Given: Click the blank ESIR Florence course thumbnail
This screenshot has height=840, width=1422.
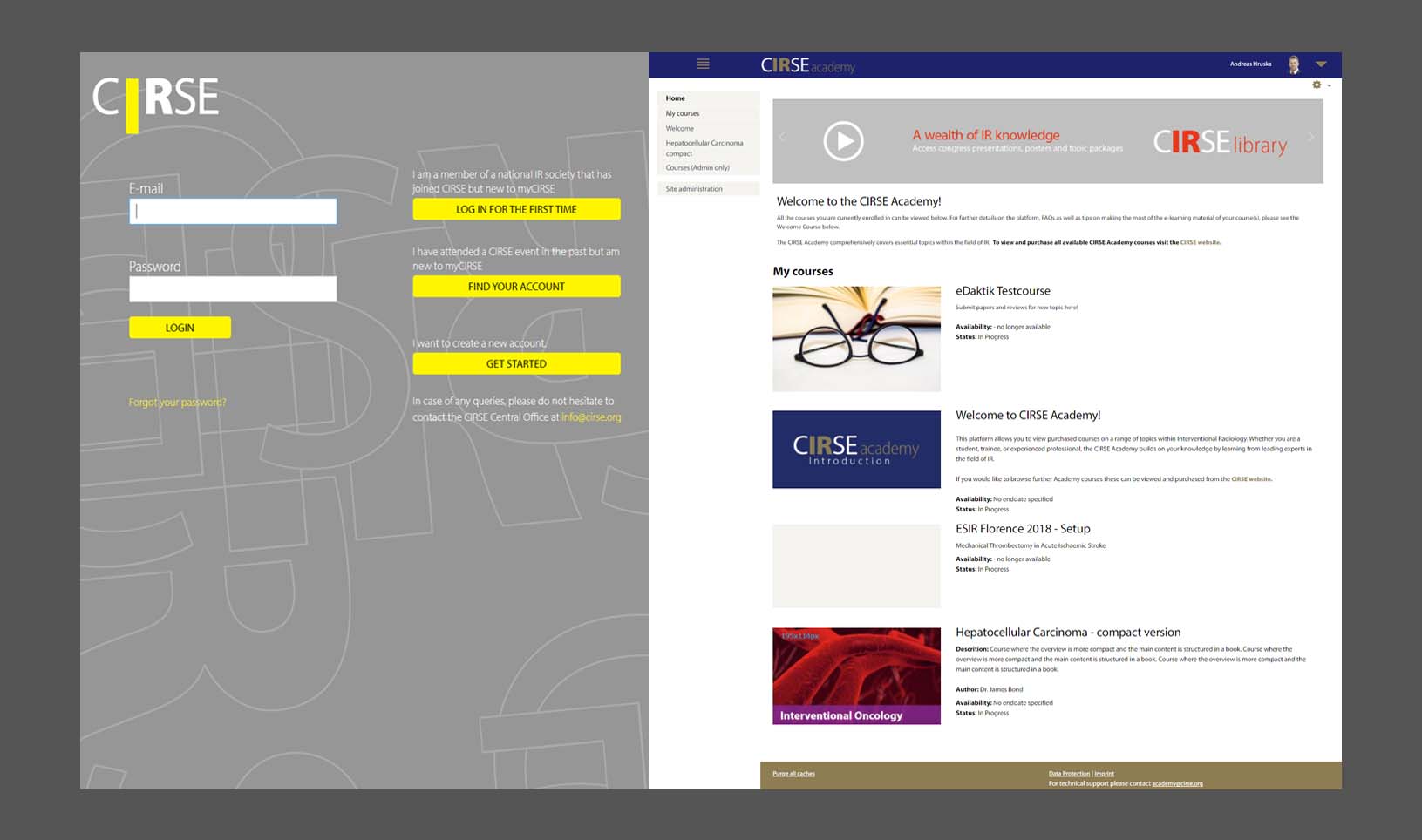Looking at the screenshot, I should coord(856,566).
